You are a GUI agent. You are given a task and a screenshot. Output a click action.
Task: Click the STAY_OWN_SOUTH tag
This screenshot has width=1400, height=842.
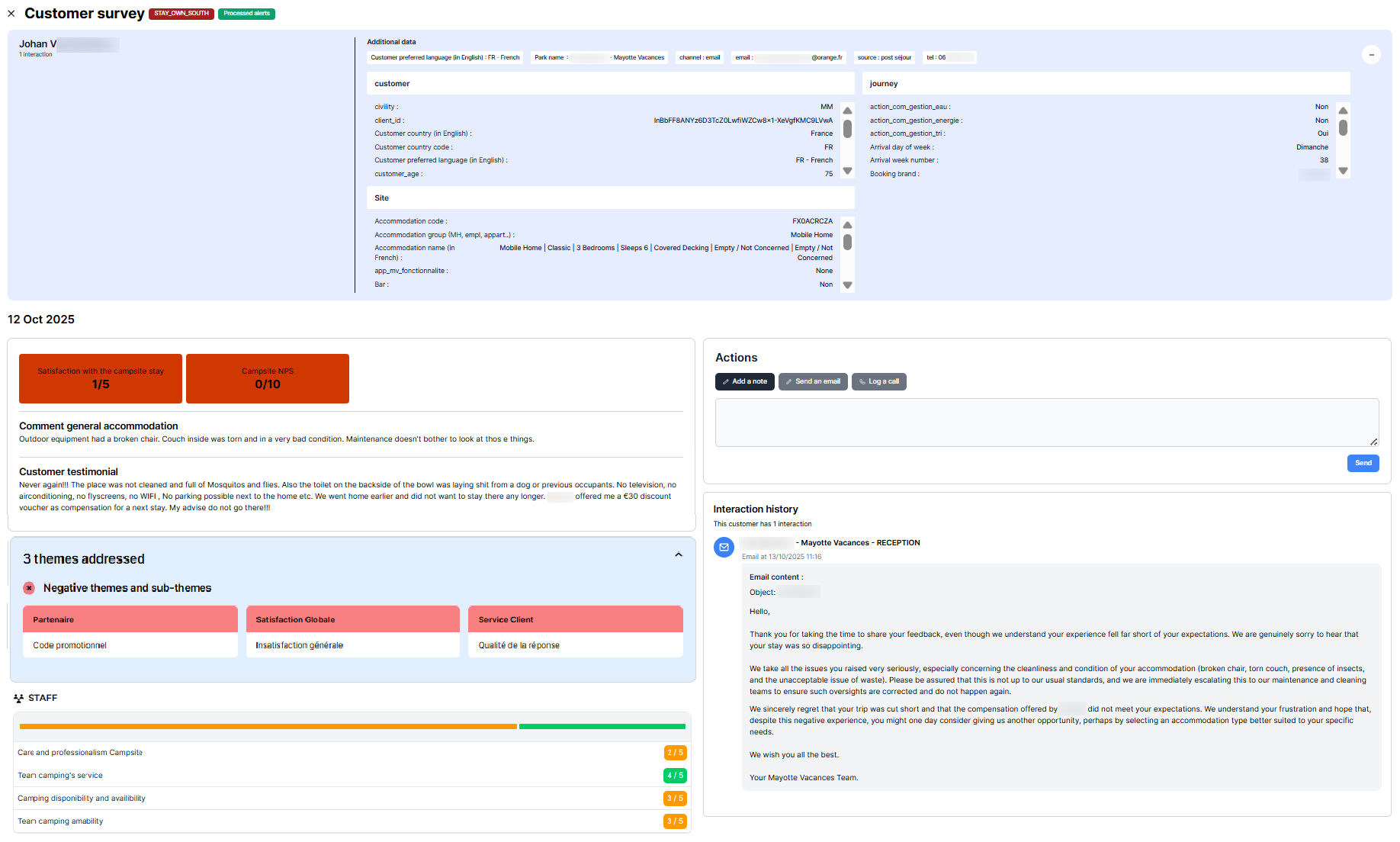181,14
